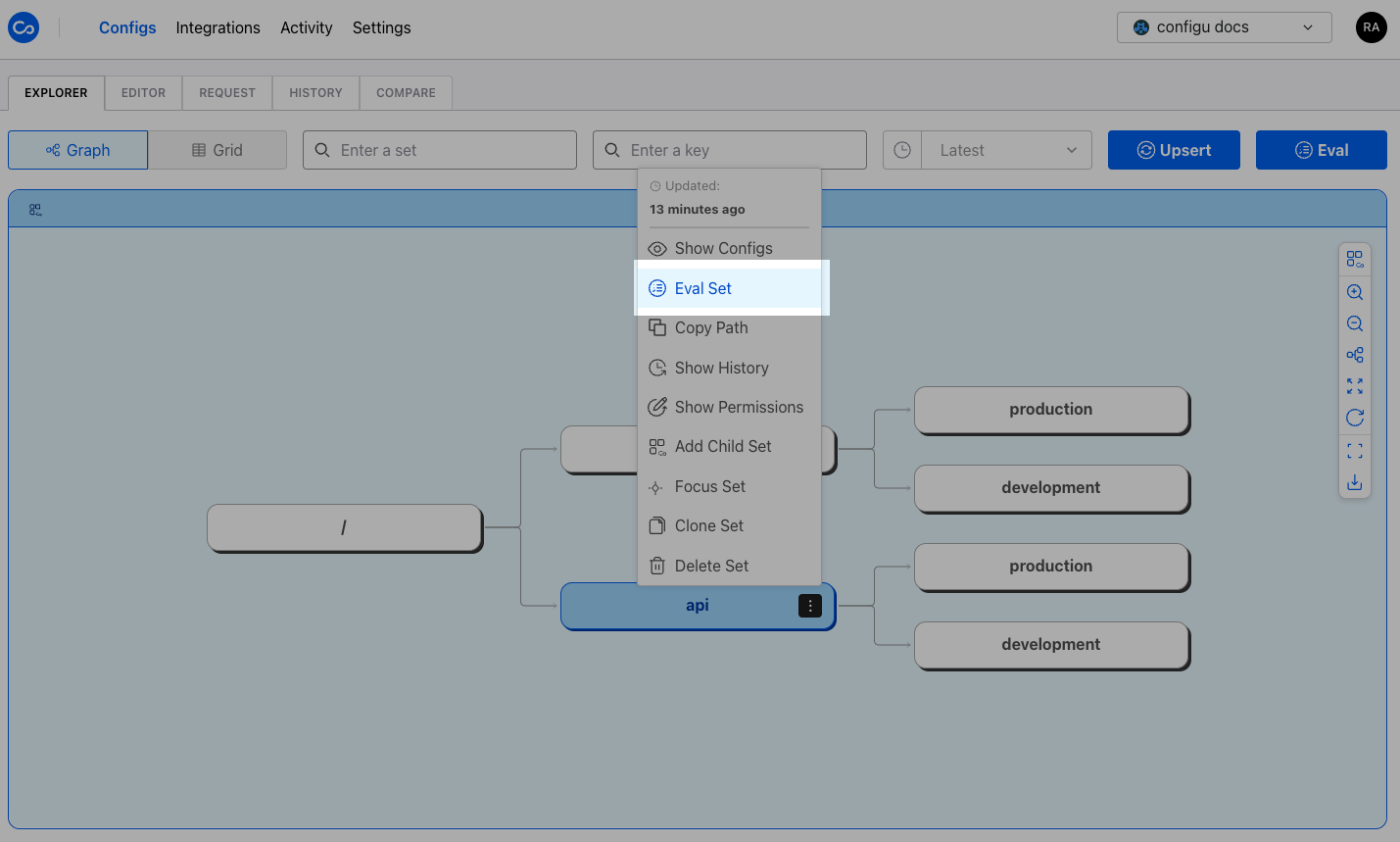Choose Focus Set in context menu
1400x842 pixels.
[x=729, y=486]
